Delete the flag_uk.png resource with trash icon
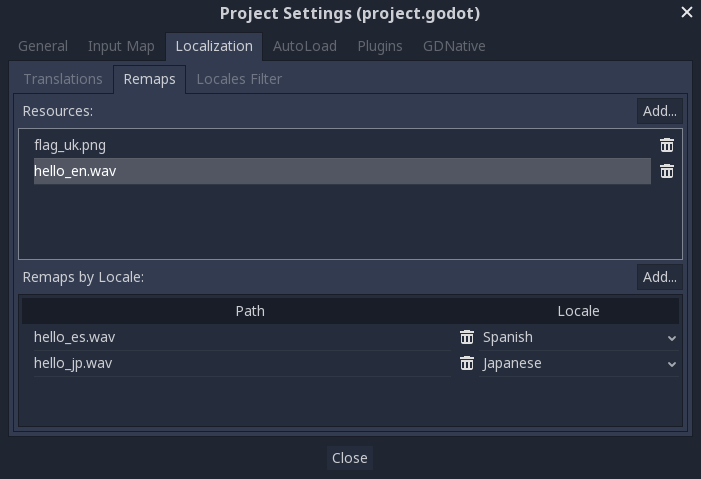This screenshot has height=479, width=701. coord(667,145)
